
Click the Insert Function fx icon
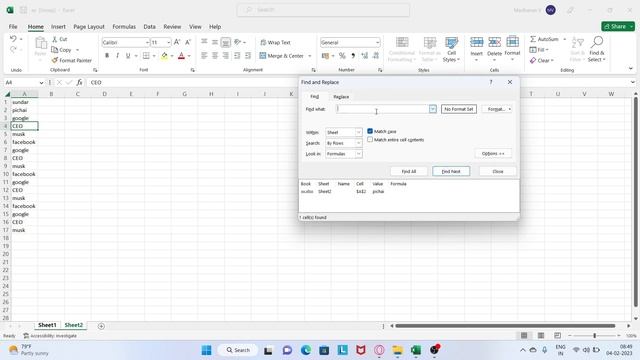tap(79, 82)
